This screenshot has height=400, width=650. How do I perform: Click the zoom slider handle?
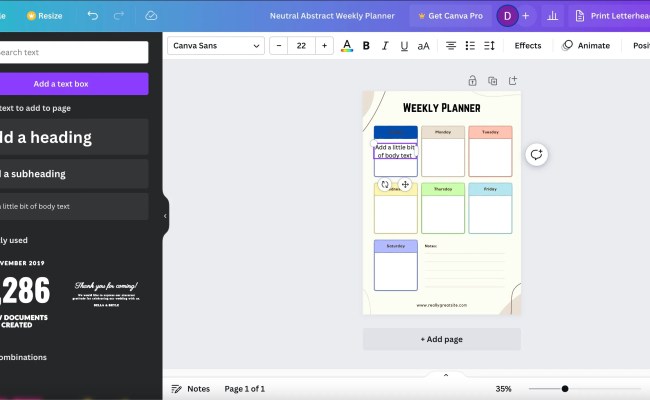click(565, 389)
